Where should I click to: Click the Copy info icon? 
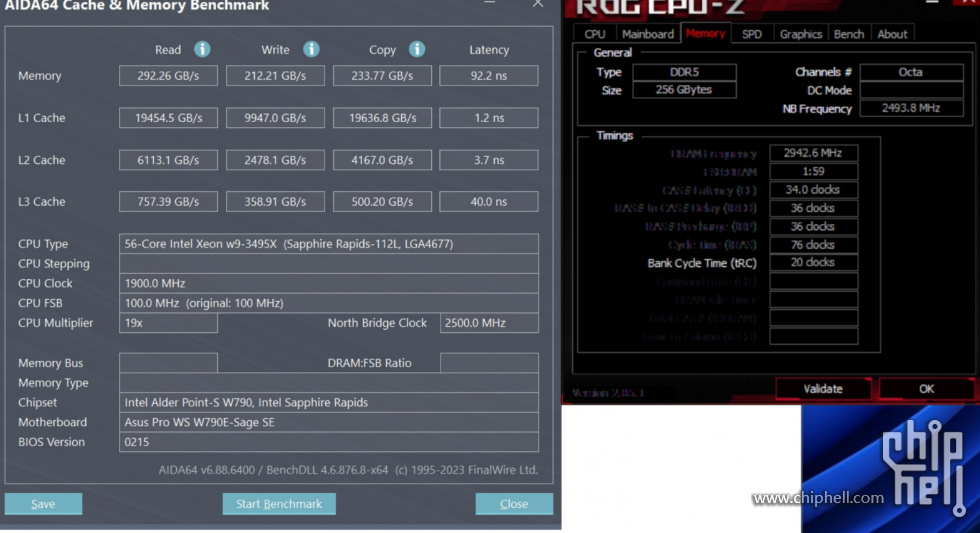(417, 49)
